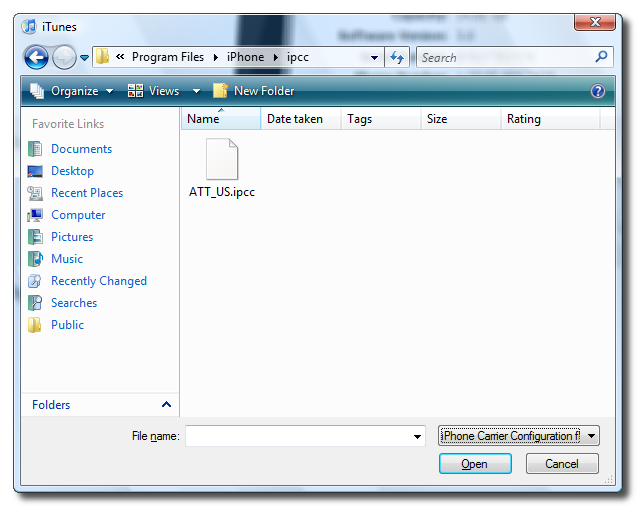The height and width of the screenshot is (507, 637).
Task: Sort by Tags column header
Action: pos(381,119)
